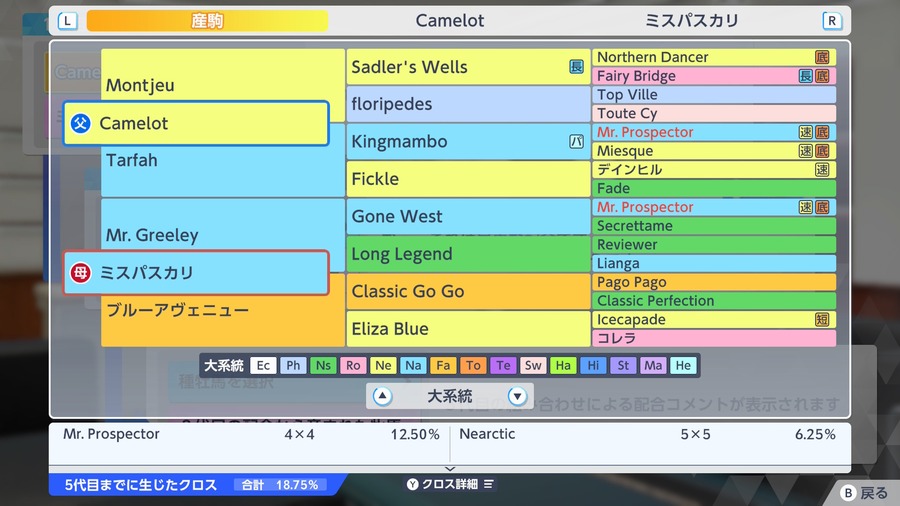This screenshot has height=506, width=900.
Task: Click the 短 trait icon on Icecapade
Action: click(x=822, y=320)
